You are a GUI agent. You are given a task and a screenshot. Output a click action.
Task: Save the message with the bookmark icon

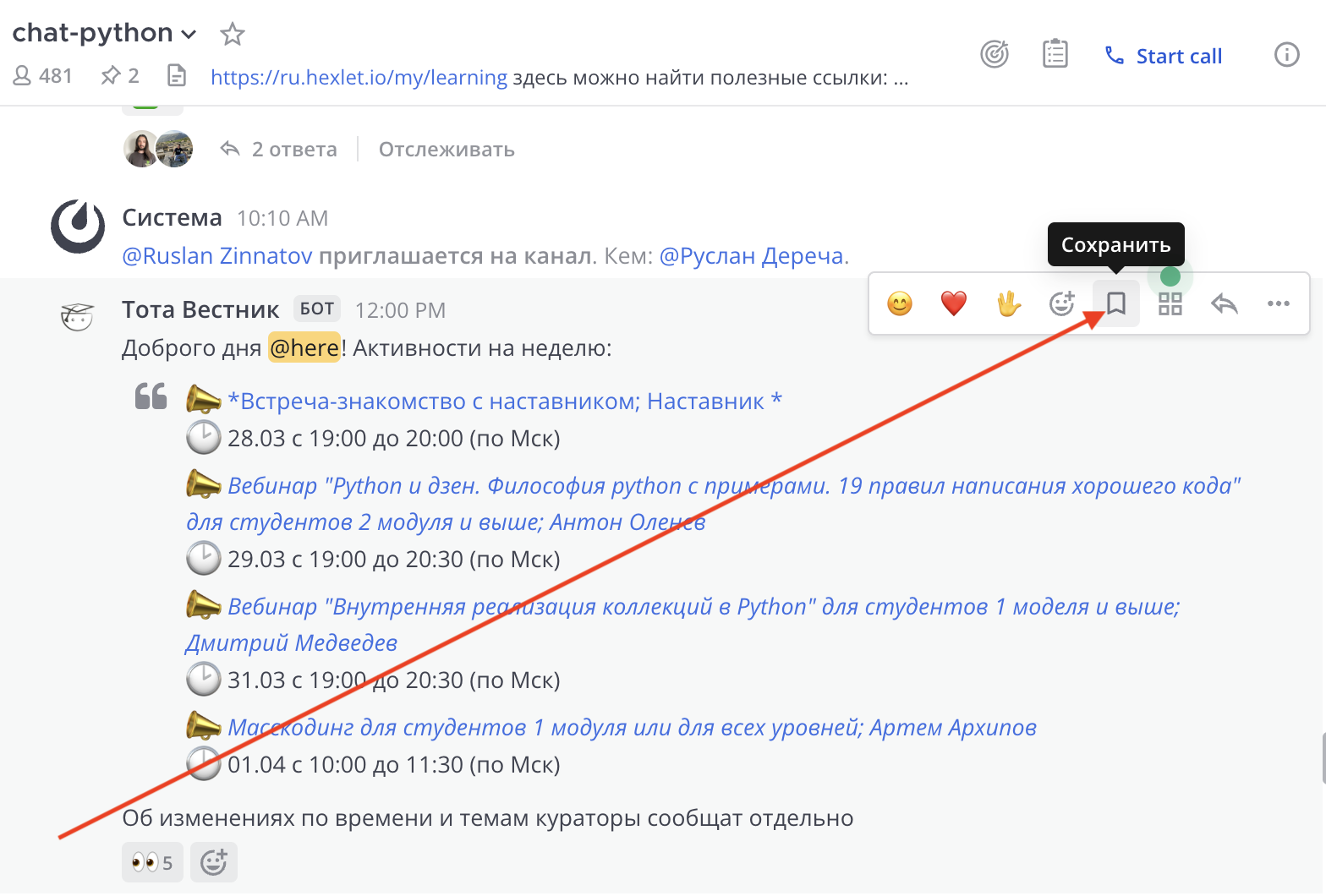(x=1116, y=303)
